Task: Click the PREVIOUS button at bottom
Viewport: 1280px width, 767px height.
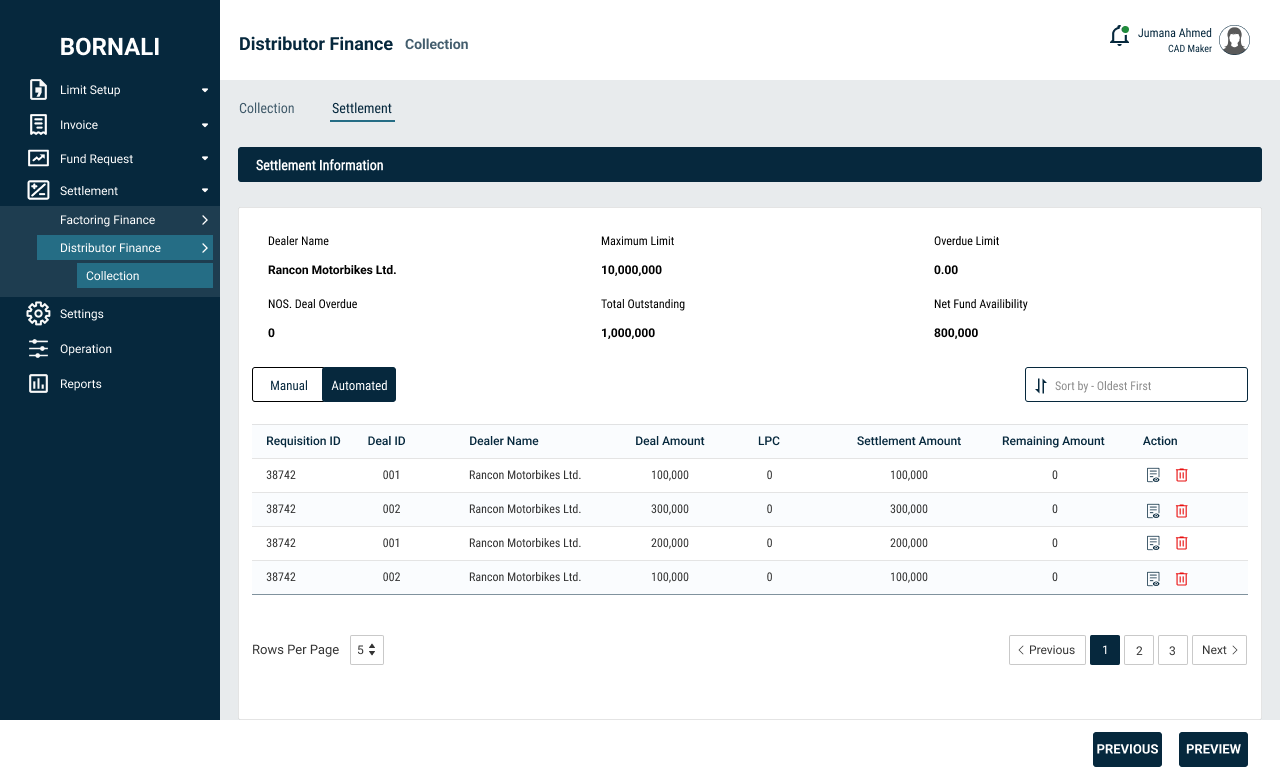Action: pyautogui.click(x=1127, y=749)
